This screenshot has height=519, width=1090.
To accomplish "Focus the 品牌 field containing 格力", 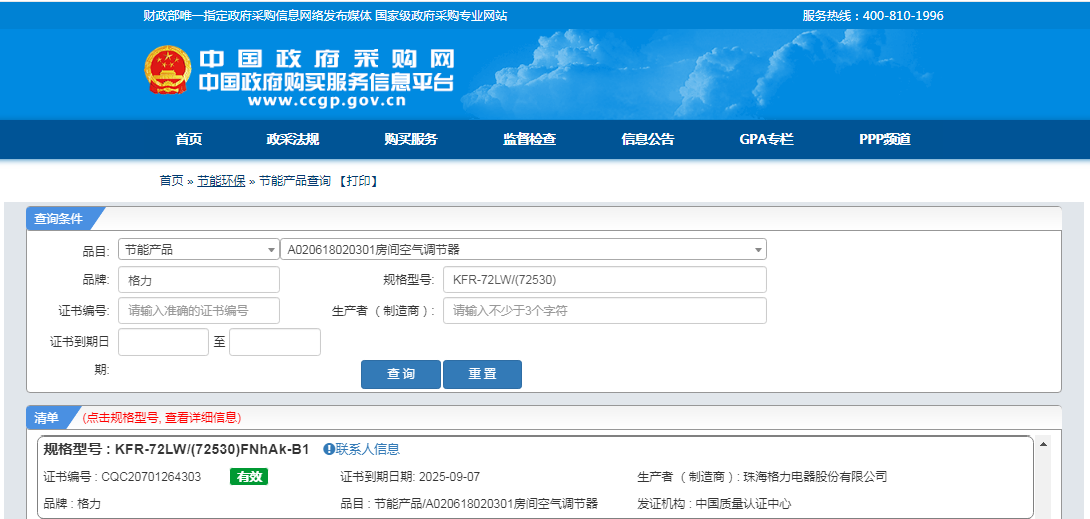I will coord(199,280).
